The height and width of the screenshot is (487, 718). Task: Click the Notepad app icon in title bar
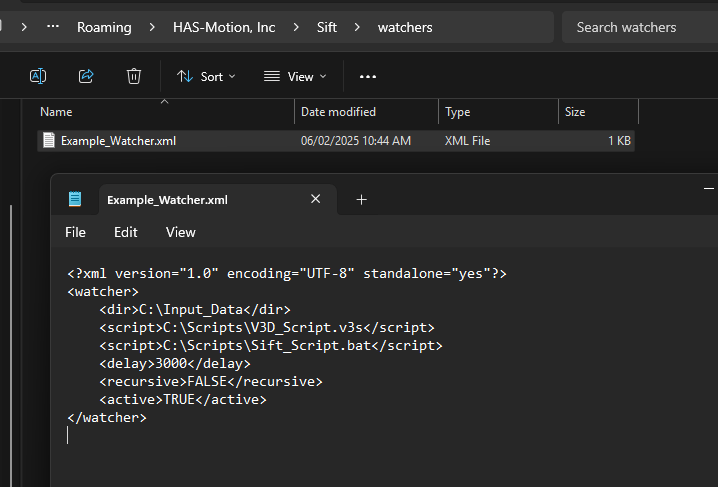[75, 199]
